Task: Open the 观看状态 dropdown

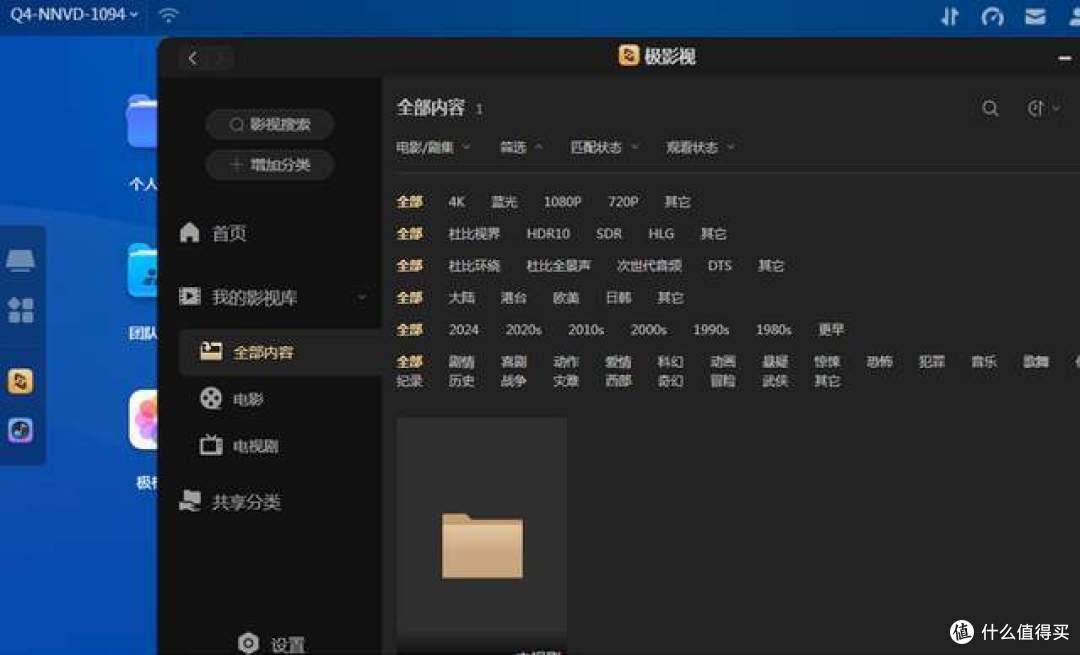Action: click(700, 147)
